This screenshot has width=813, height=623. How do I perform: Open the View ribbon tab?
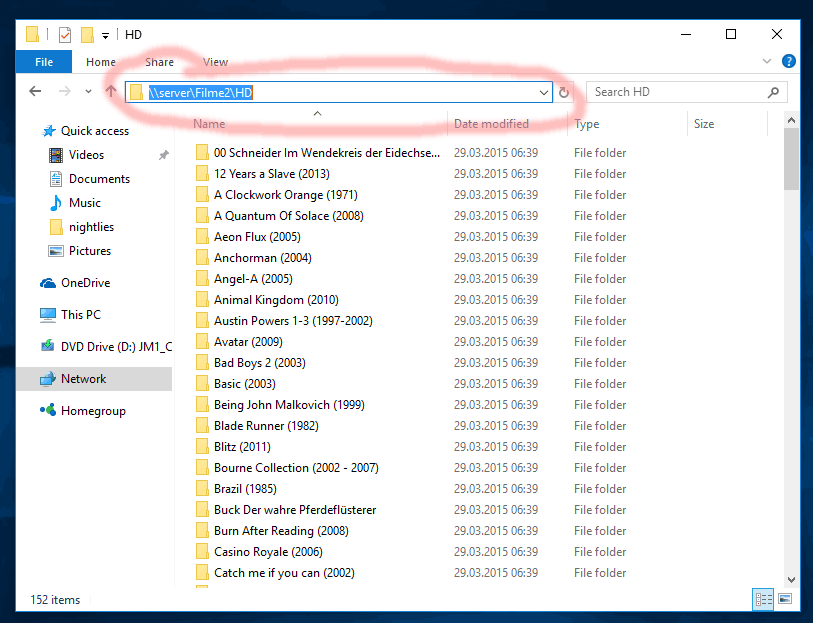(215, 62)
